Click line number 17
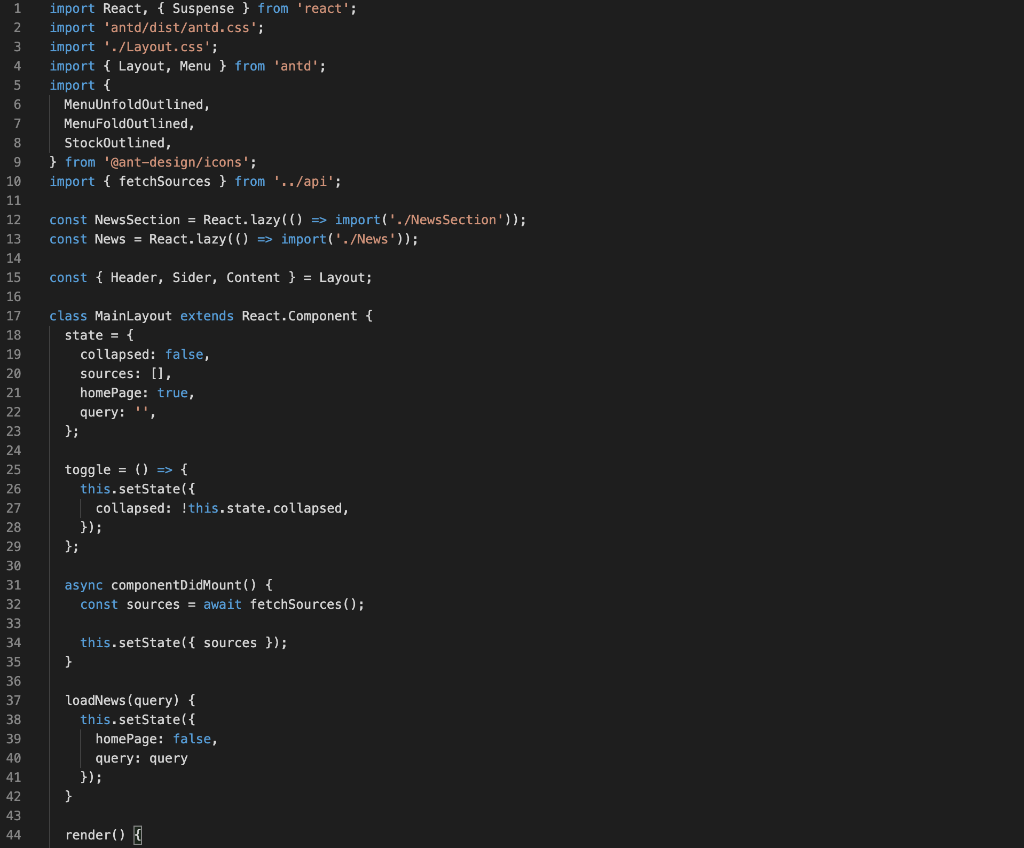Screen dimensions: 1024x848 [x=14, y=315]
